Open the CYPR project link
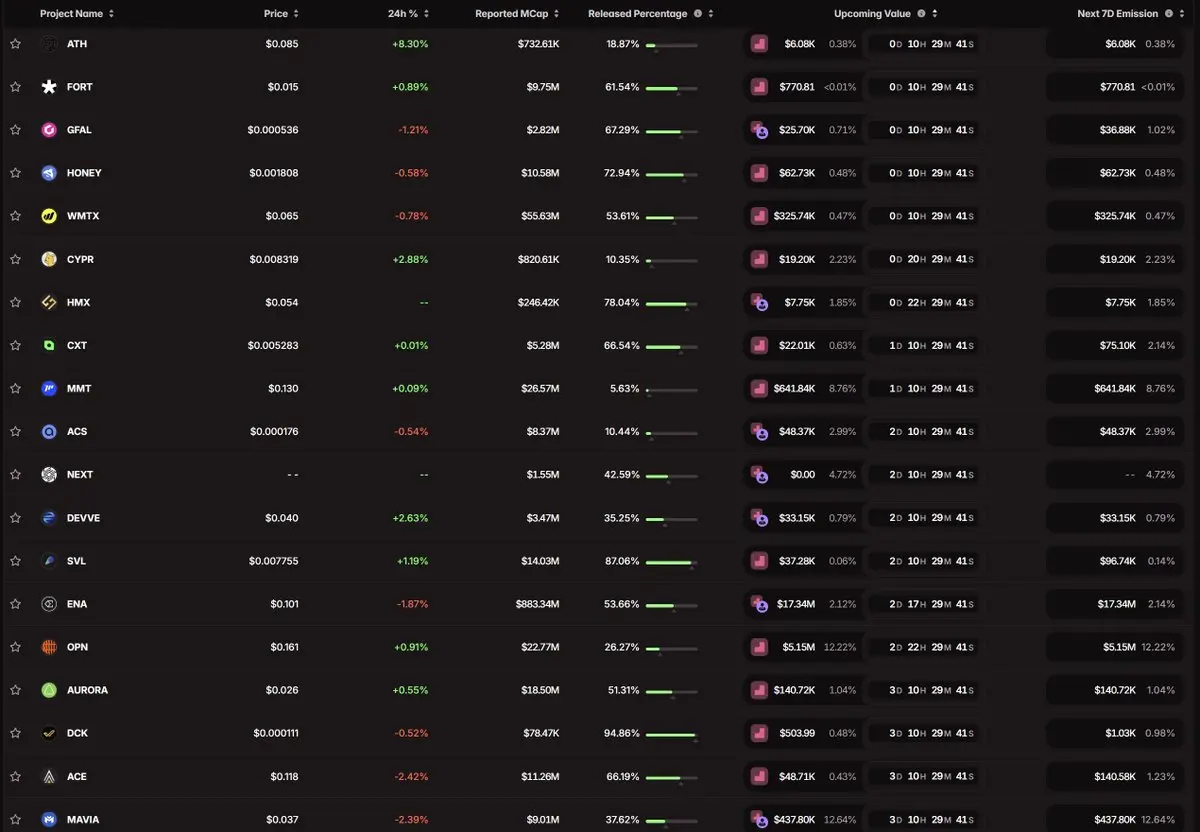 coord(80,259)
